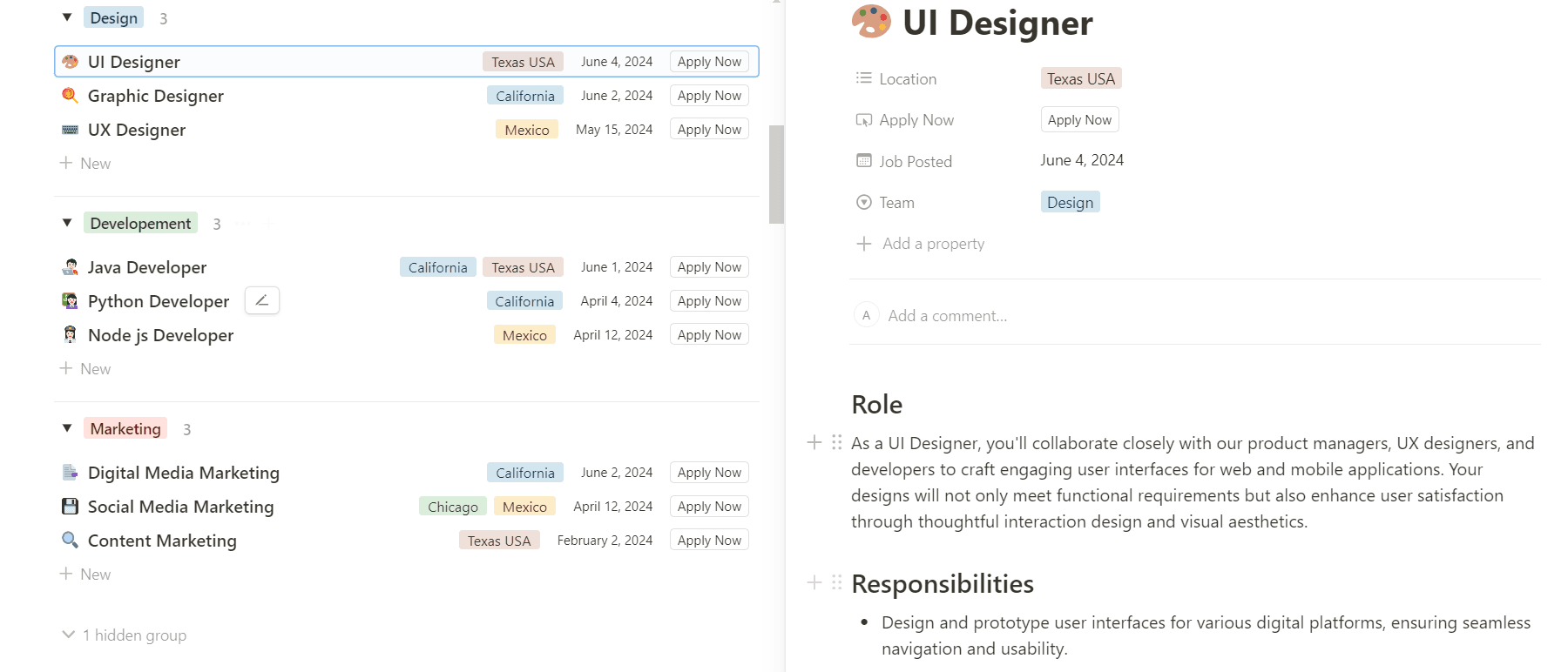Viewport: 1568px width, 672px height.
Task: Collapse the Marketing group
Action: click(x=67, y=428)
